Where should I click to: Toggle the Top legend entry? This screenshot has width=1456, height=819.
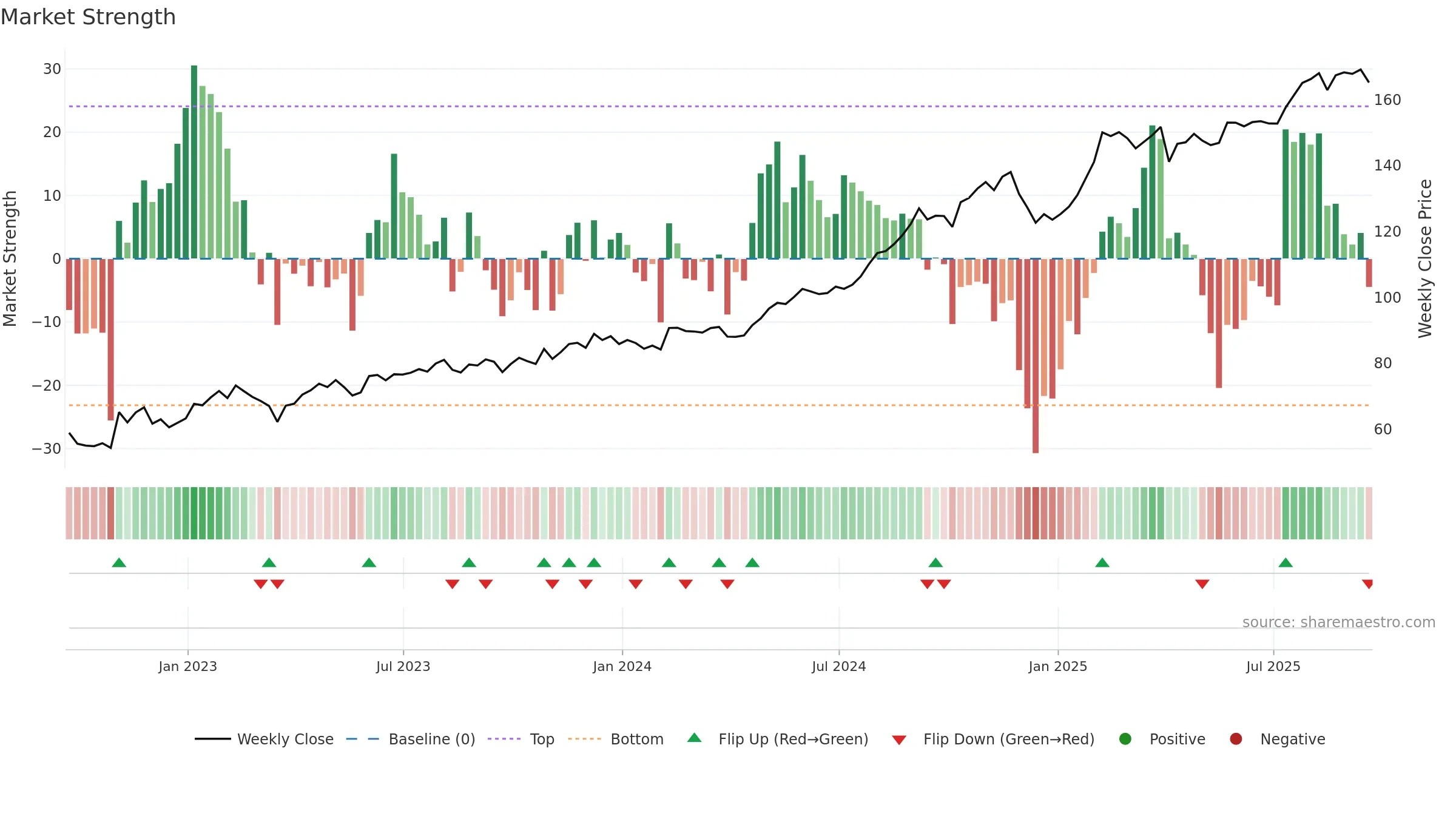pos(521,739)
